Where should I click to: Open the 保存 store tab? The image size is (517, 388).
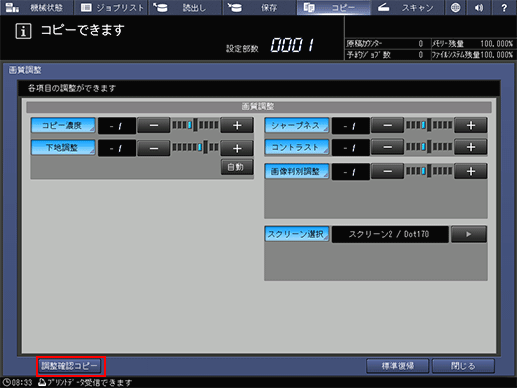tap(259, 7)
